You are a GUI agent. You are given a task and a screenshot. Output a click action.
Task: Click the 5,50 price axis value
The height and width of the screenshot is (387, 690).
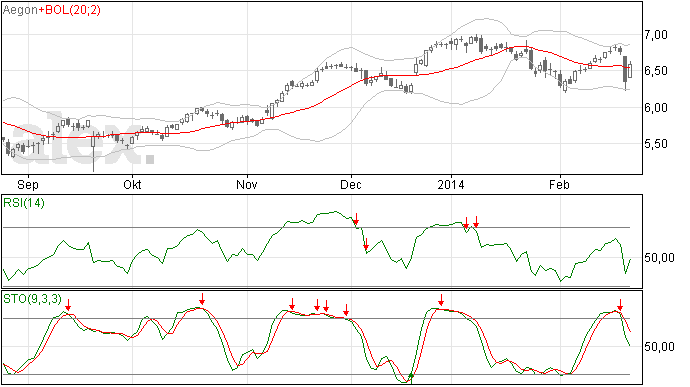pos(656,144)
